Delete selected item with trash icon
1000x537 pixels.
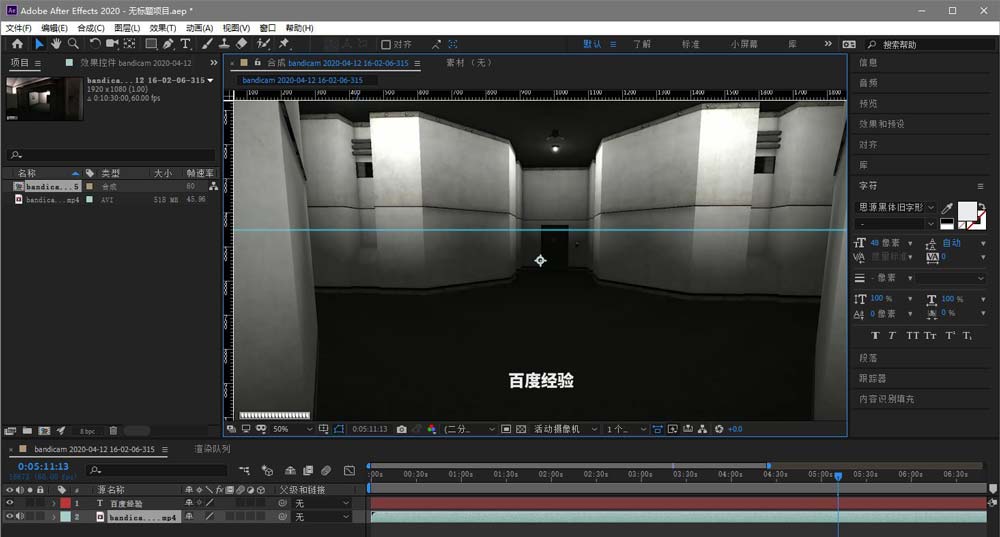pos(113,431)
